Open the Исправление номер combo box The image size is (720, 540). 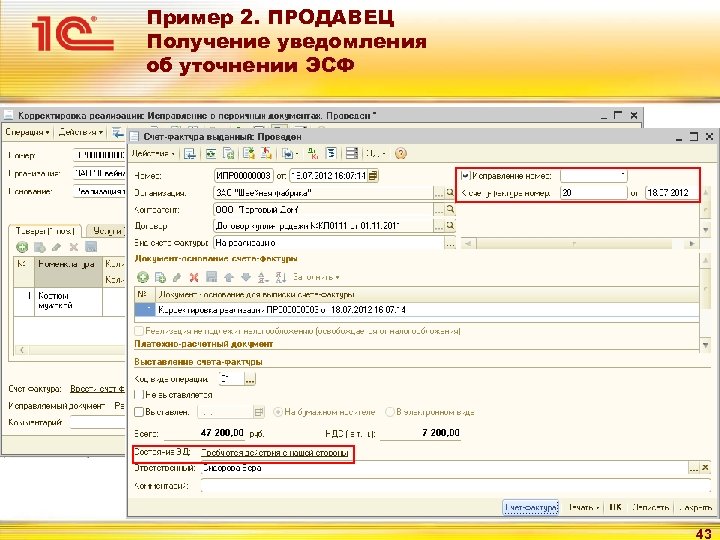tap(594, 175)
